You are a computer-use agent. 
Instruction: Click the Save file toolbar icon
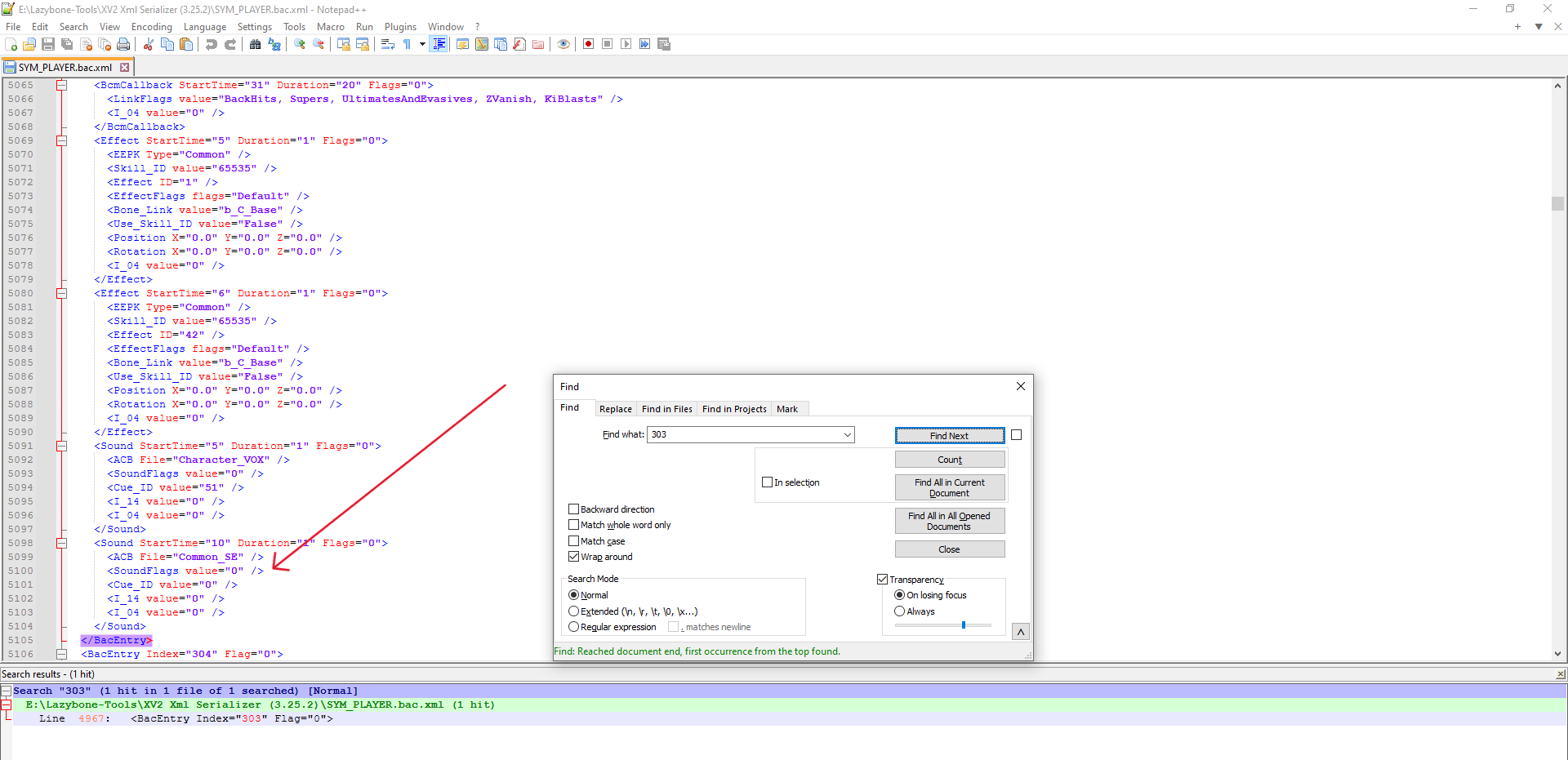pos(48,44)
